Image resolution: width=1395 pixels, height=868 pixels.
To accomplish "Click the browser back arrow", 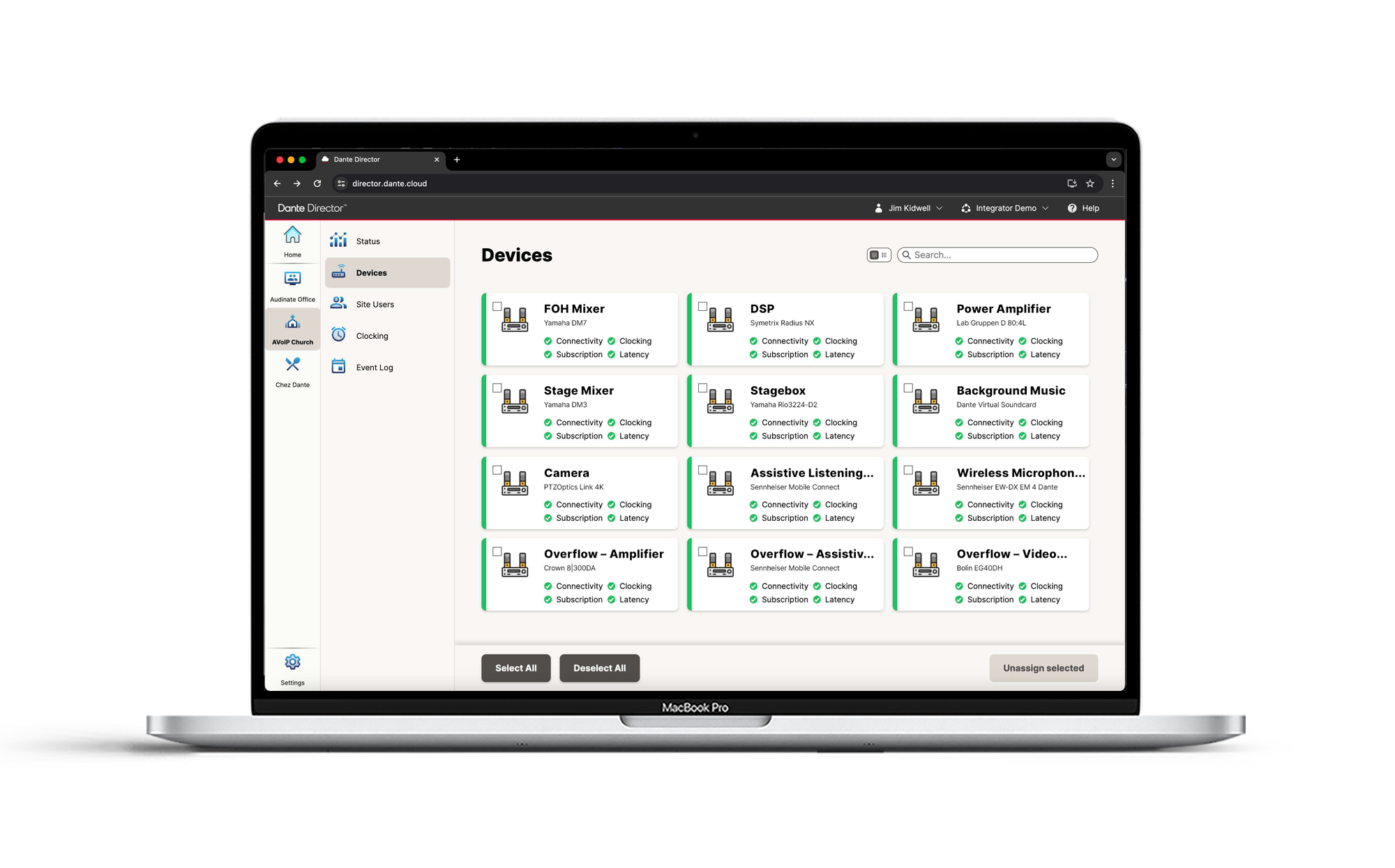I will 277,183.
